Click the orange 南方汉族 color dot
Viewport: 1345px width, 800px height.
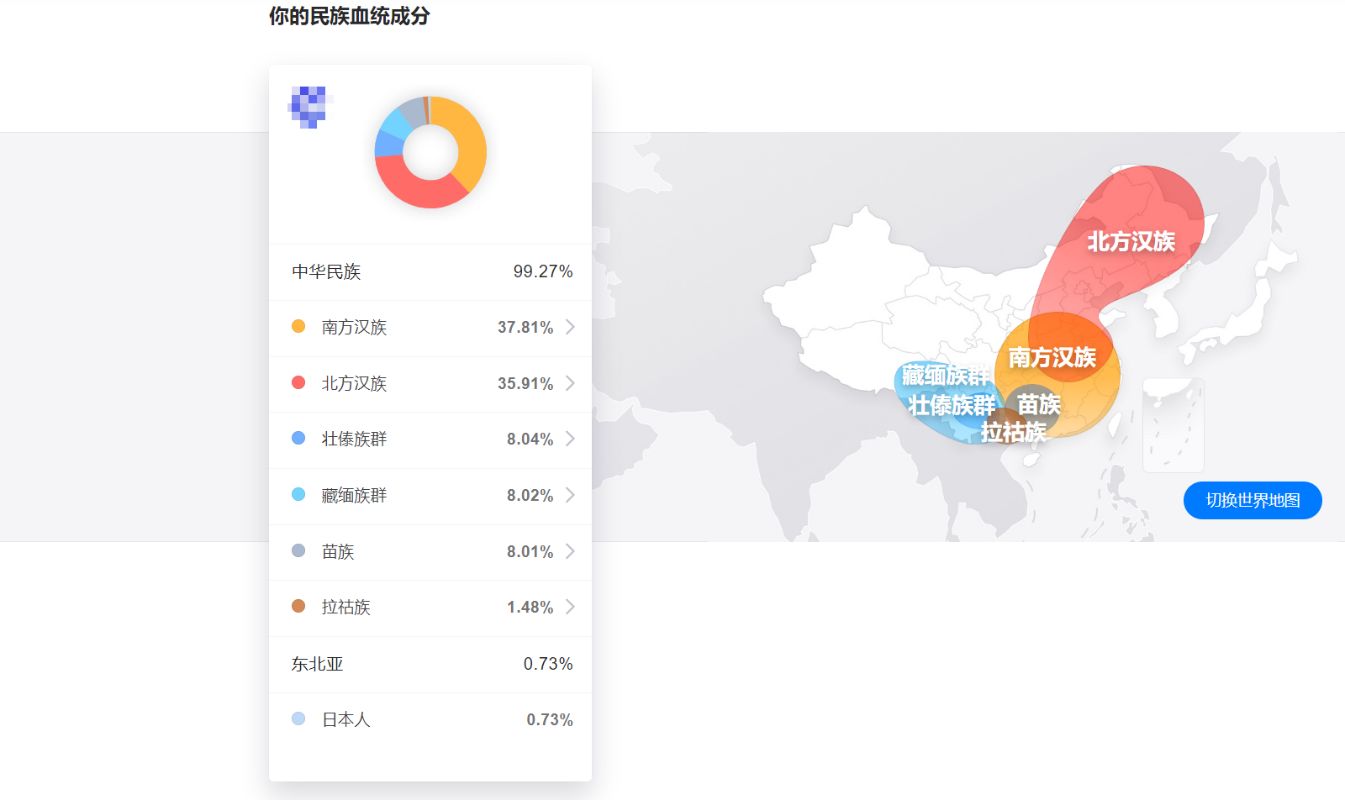tap(298, 327)
